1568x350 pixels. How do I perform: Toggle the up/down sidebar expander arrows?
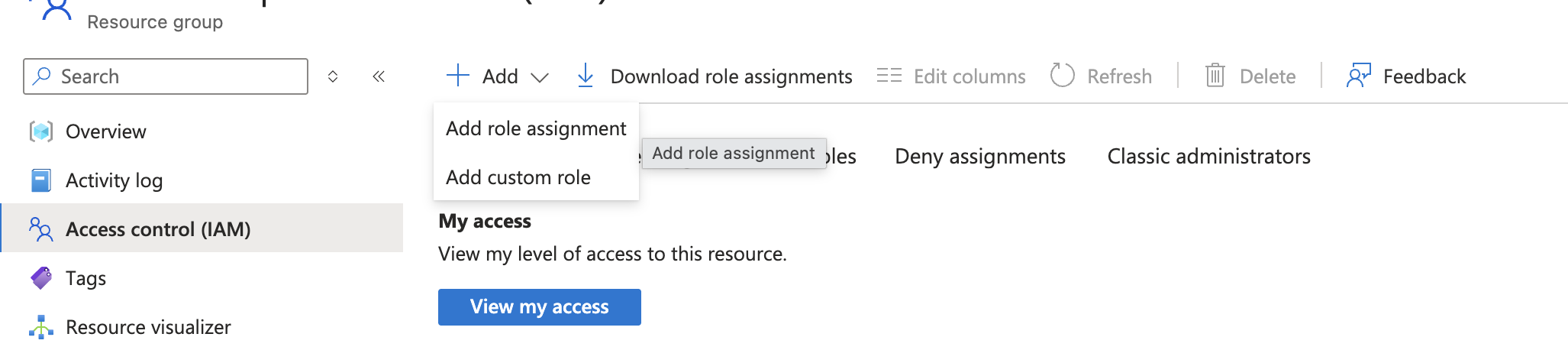pos(333,76)
